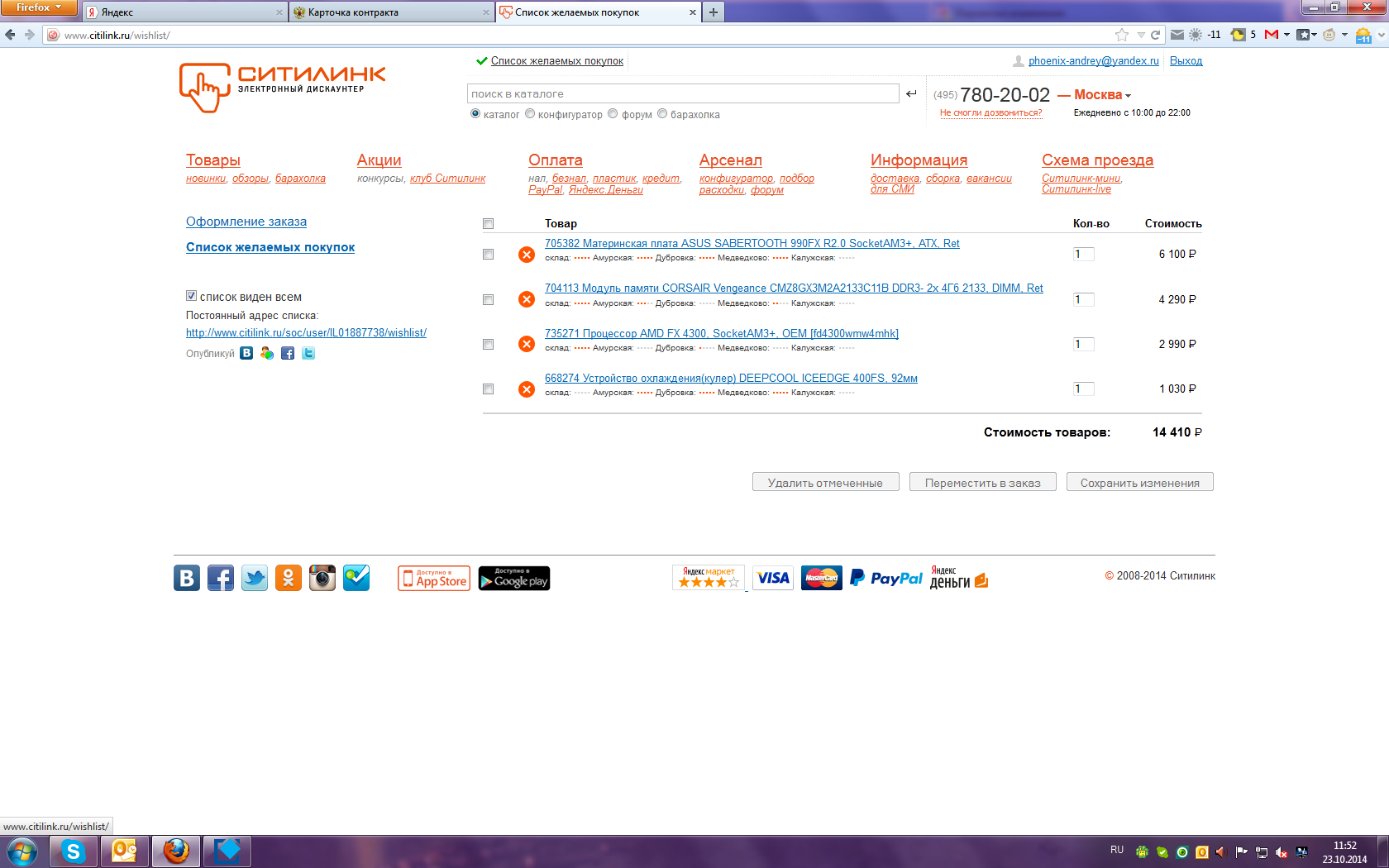Open the Информация menu section
1389x868 pixels.
coord(919,160)
